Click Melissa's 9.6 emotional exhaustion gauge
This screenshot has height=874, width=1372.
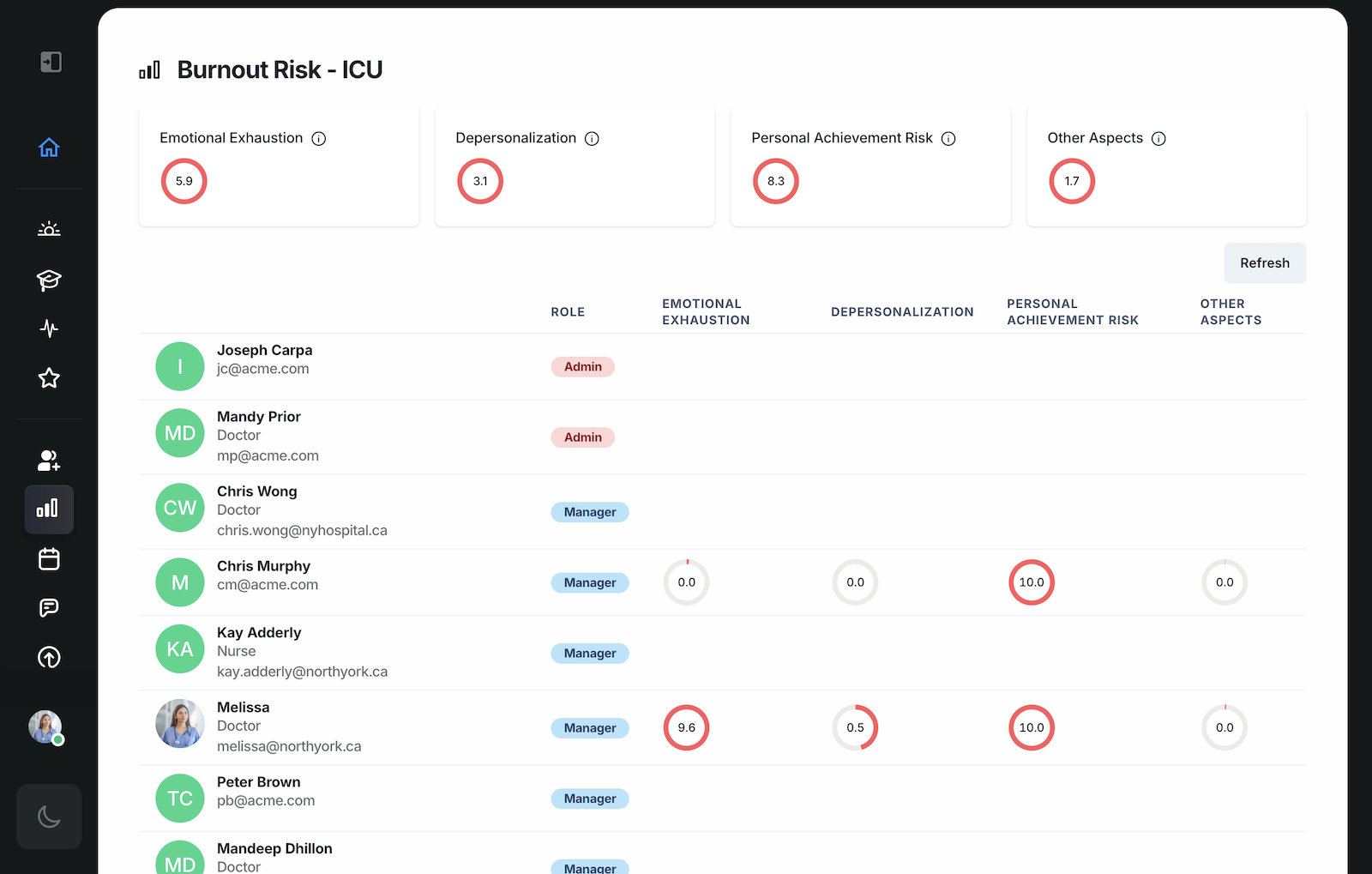click(x=686, y=727)
